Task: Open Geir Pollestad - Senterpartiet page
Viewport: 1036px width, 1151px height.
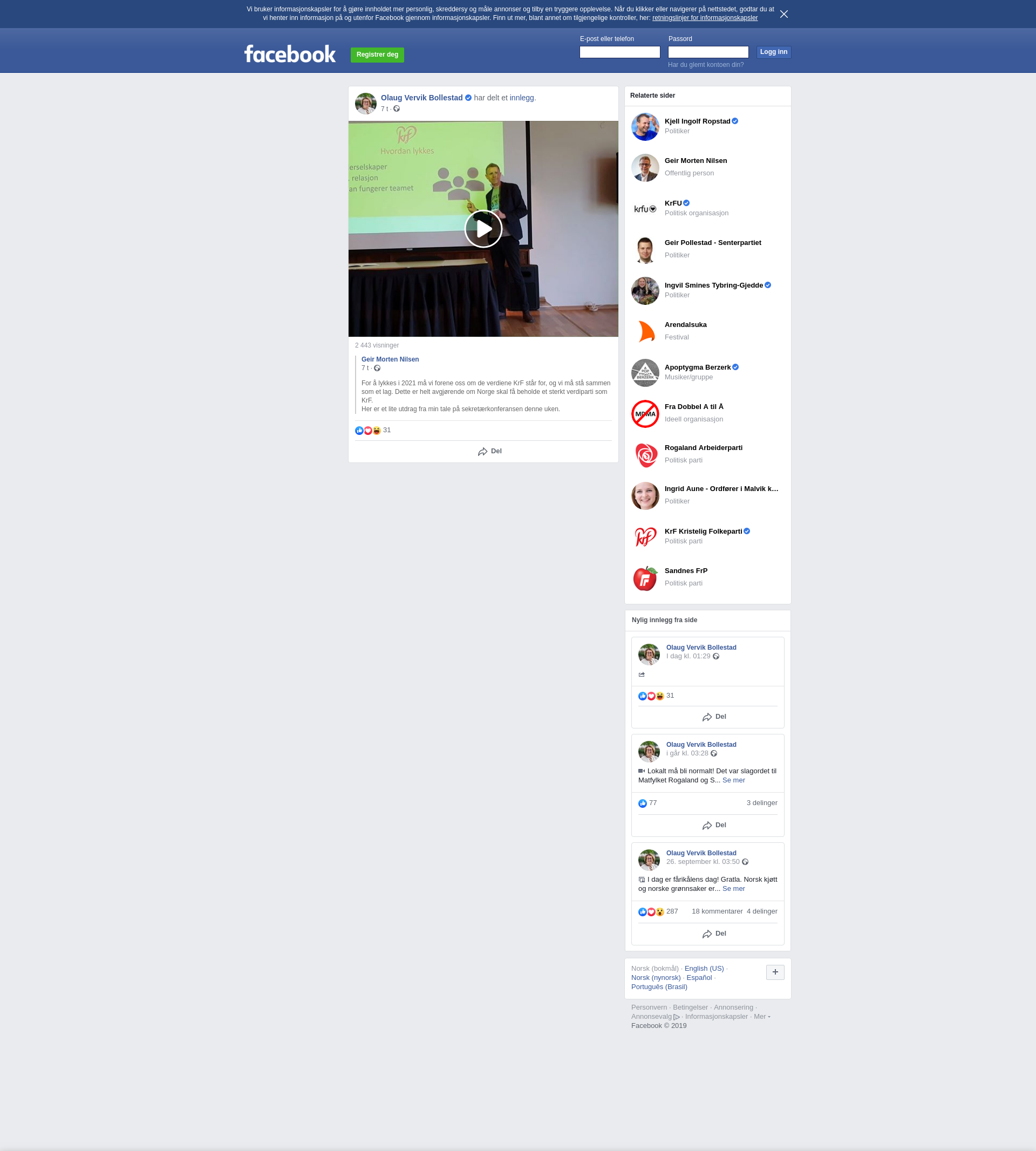Action: click(x=713, y=242)
